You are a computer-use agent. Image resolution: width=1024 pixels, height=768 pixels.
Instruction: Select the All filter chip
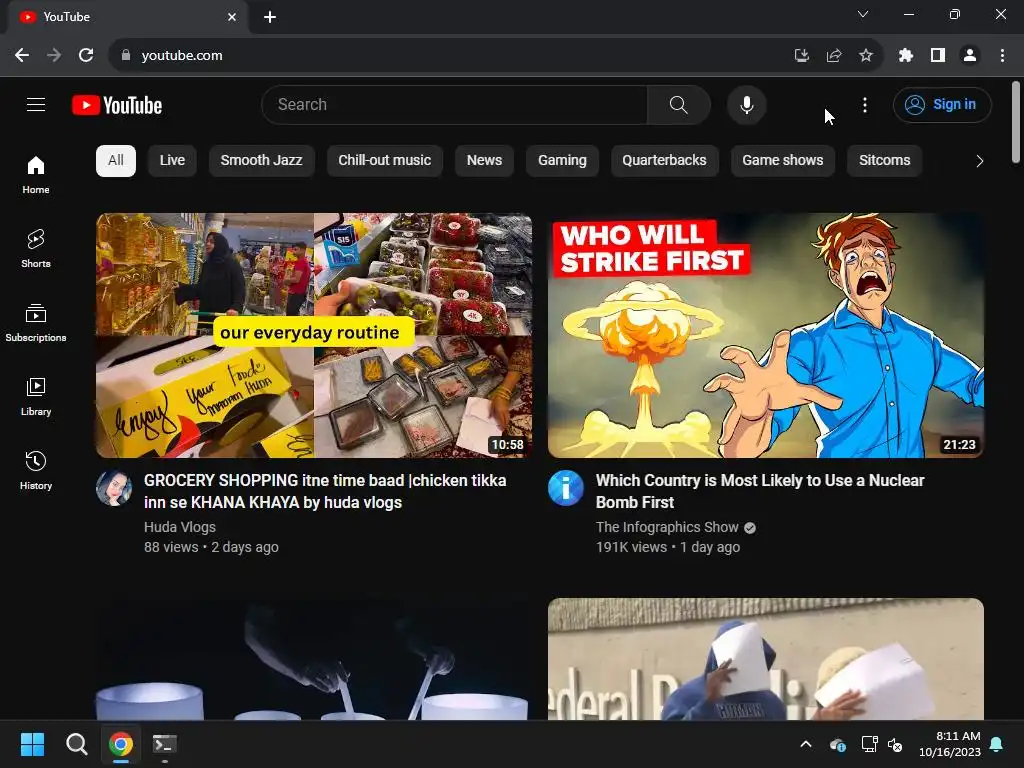[x=116, y=161]
